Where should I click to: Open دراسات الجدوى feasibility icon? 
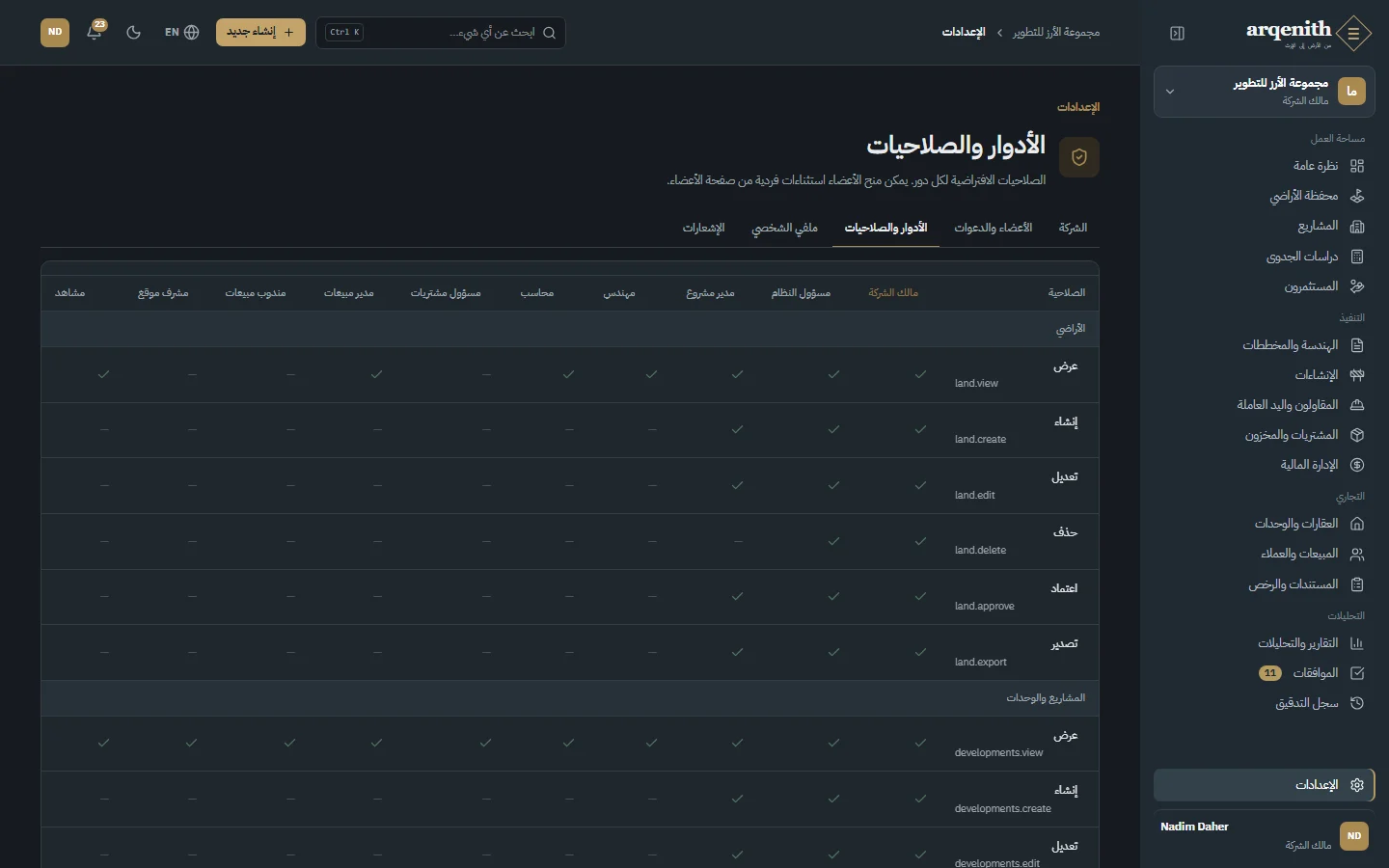coord(1357,257)
